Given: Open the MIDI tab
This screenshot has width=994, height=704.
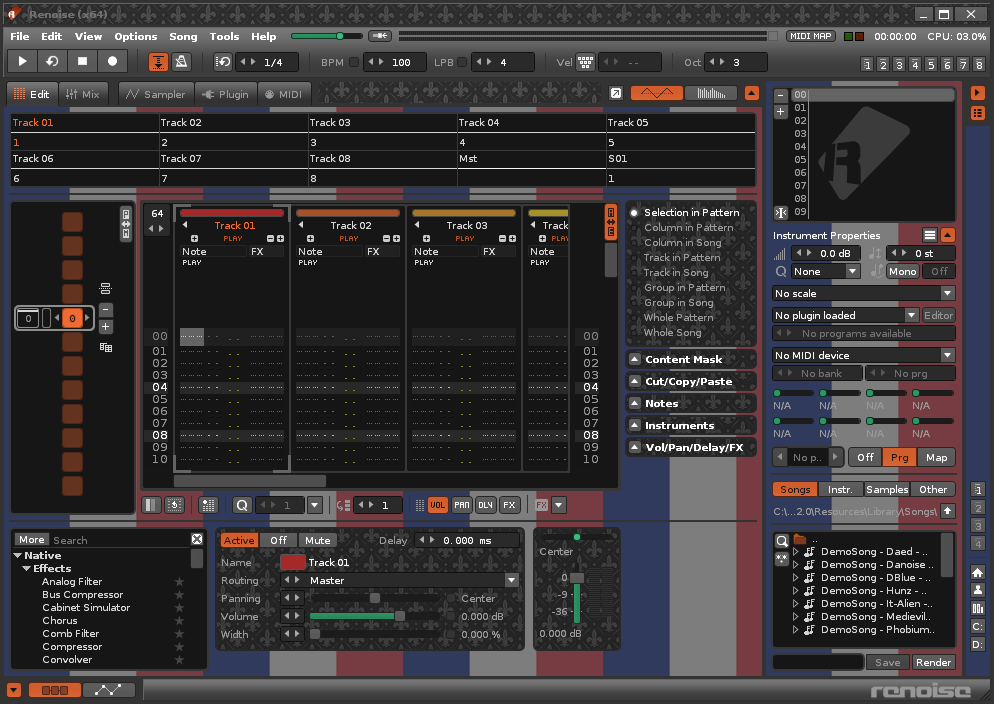Looking at the screenshot, I should [284, 94].
